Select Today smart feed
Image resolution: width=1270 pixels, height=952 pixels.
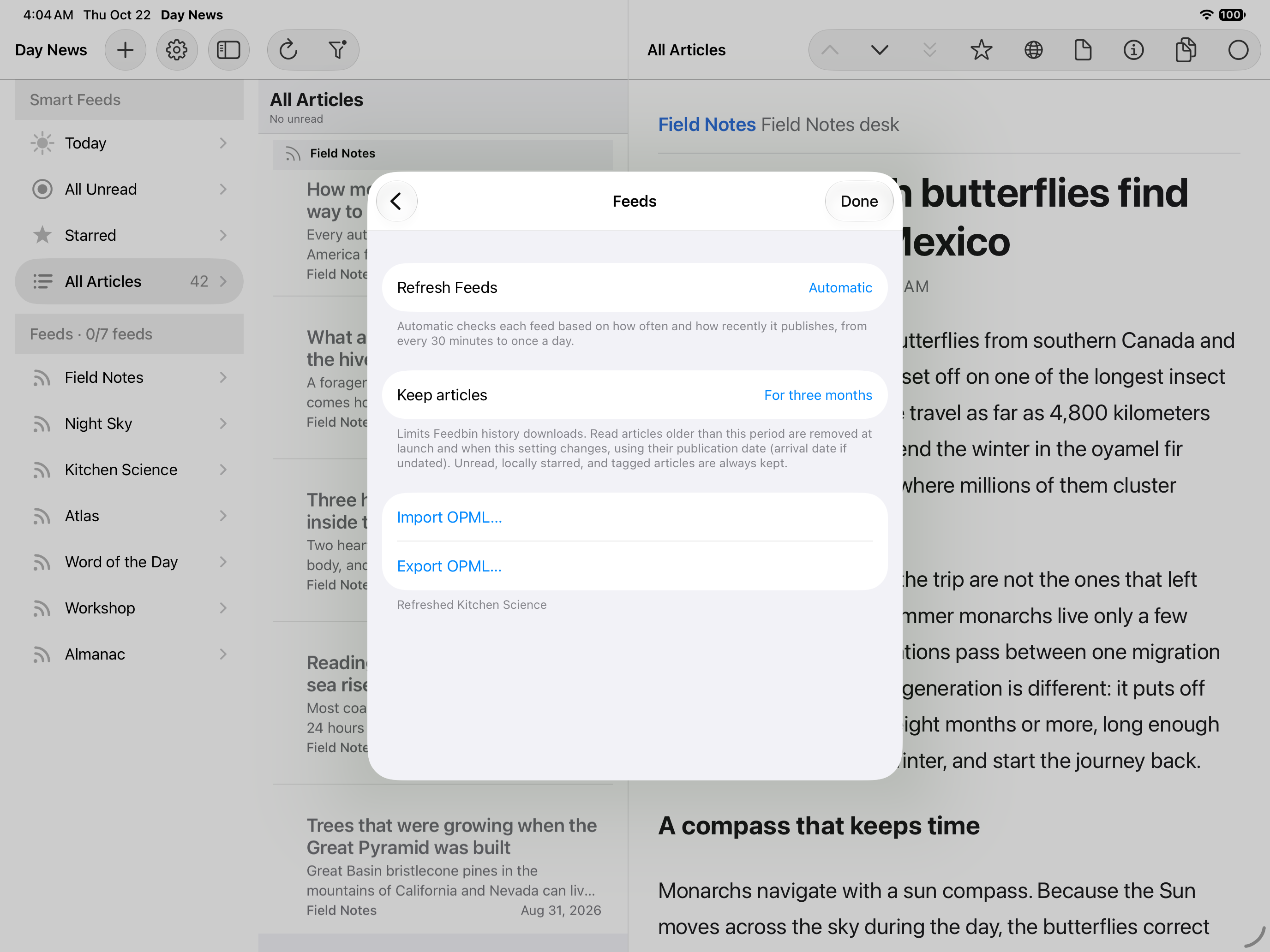click(x=129, y=143)
